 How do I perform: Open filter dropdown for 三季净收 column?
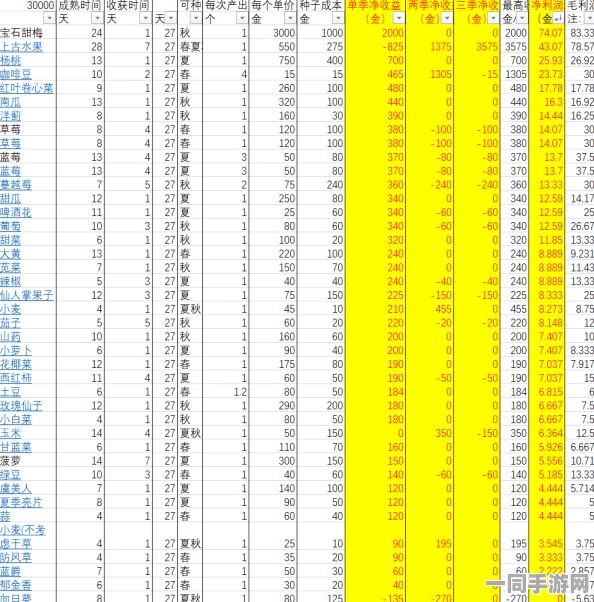(493, 18)
